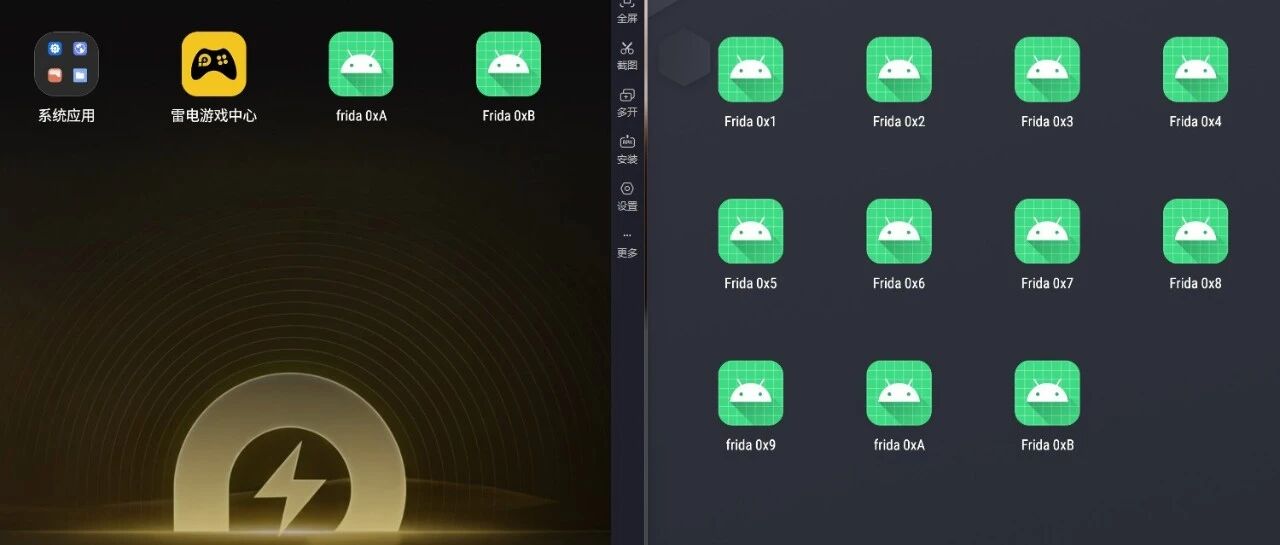Open the 系统应用 folder
1280x545 pixels.
(x=66, y=64)
